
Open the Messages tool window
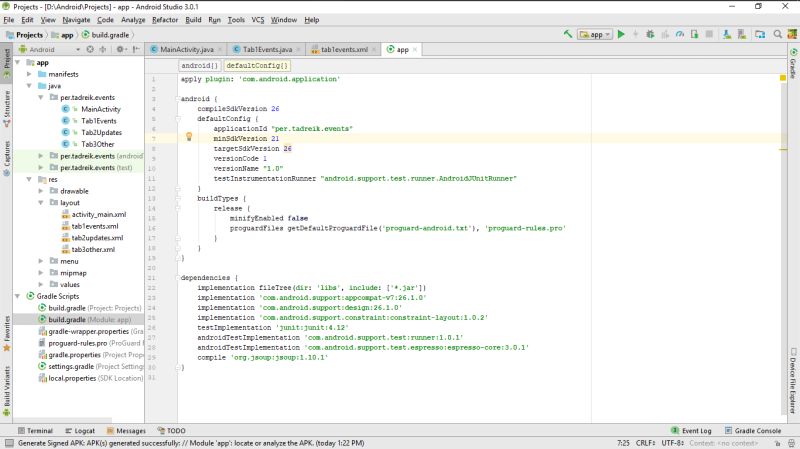(x=126, y=431)
